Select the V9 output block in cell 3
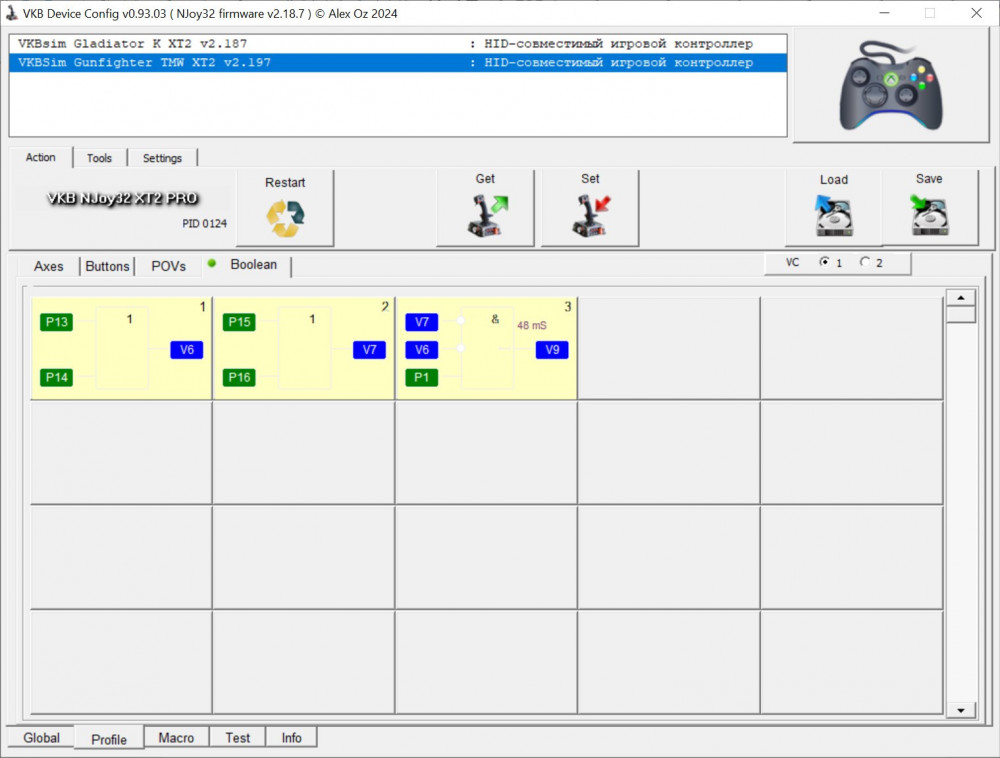This screenshot has height=758, width=1000. (x=551, y=350)
